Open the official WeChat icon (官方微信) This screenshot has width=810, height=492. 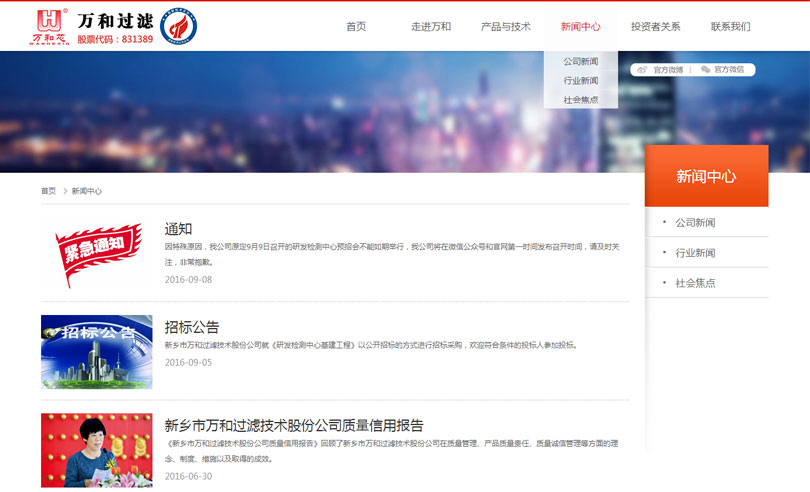click(x=706, y=70)
